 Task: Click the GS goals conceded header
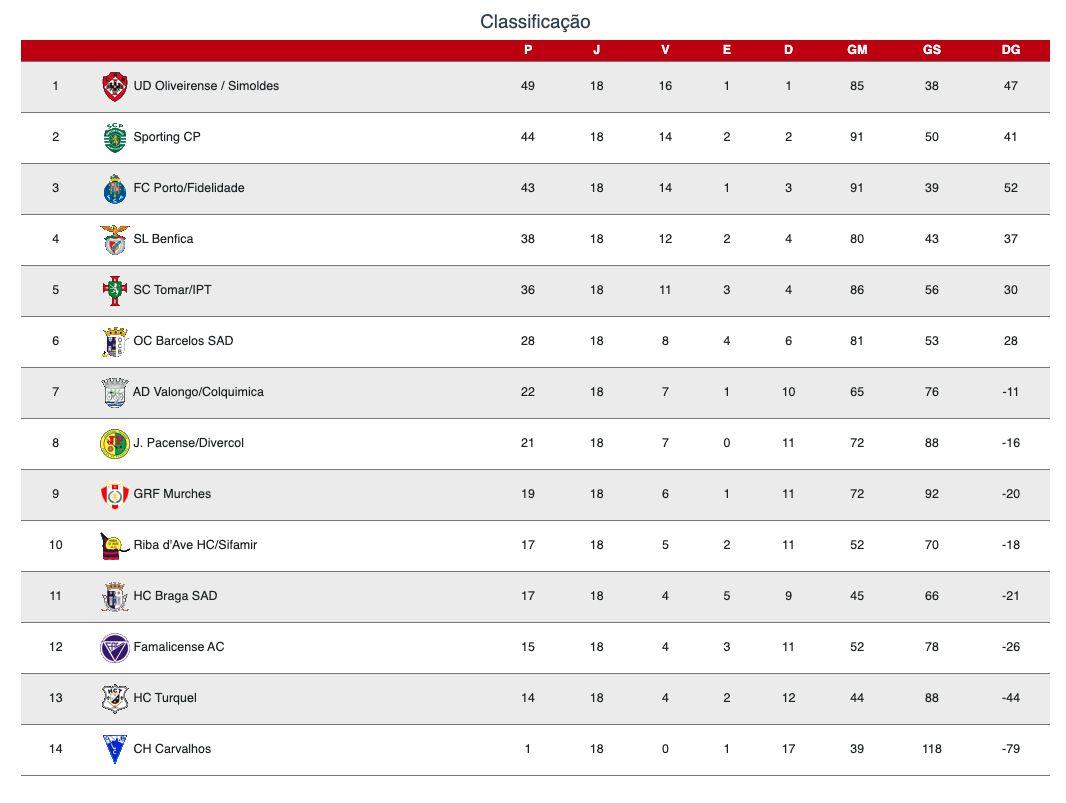(x=931, y=50)
